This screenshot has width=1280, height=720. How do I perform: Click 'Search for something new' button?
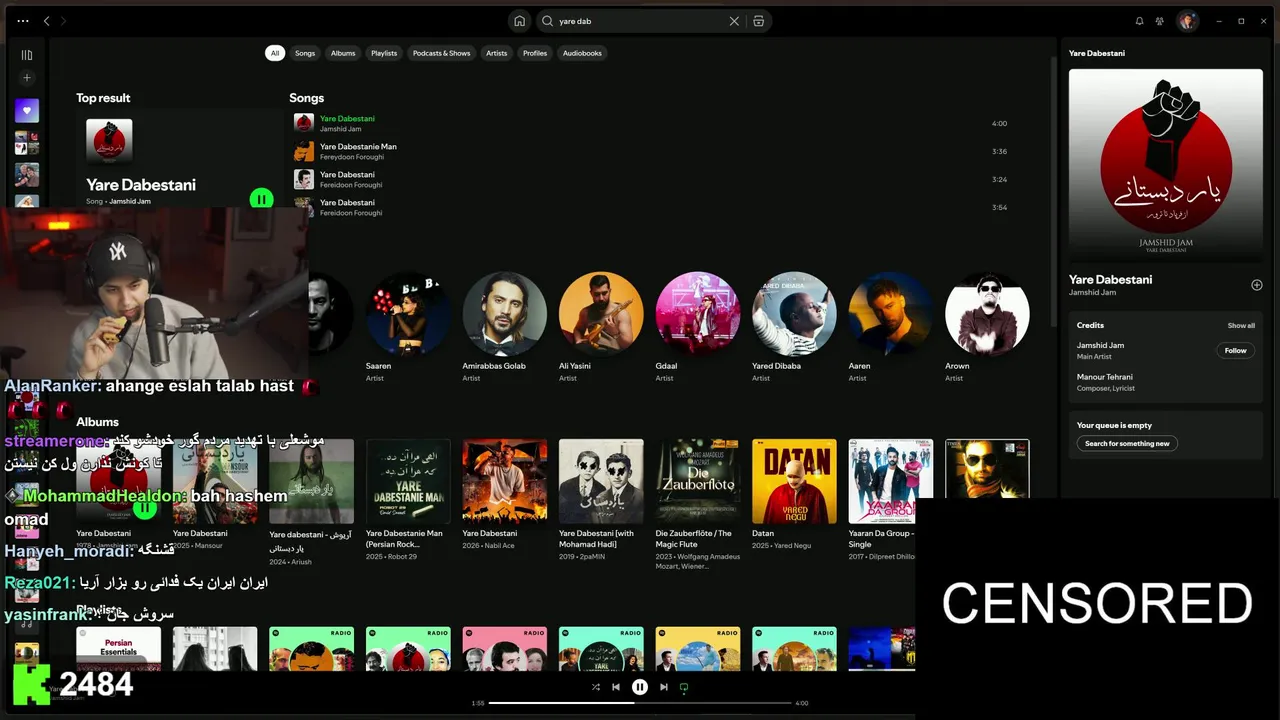pyautogui.click(x=1127, y=443)
